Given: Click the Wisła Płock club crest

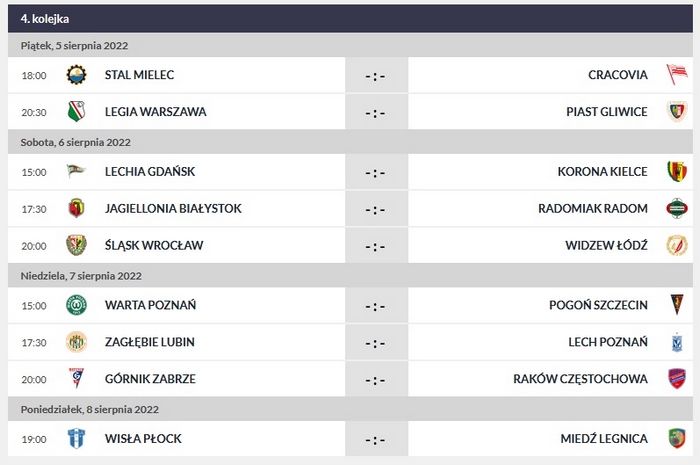Looking at the screenshot, I should coord(76,438).
